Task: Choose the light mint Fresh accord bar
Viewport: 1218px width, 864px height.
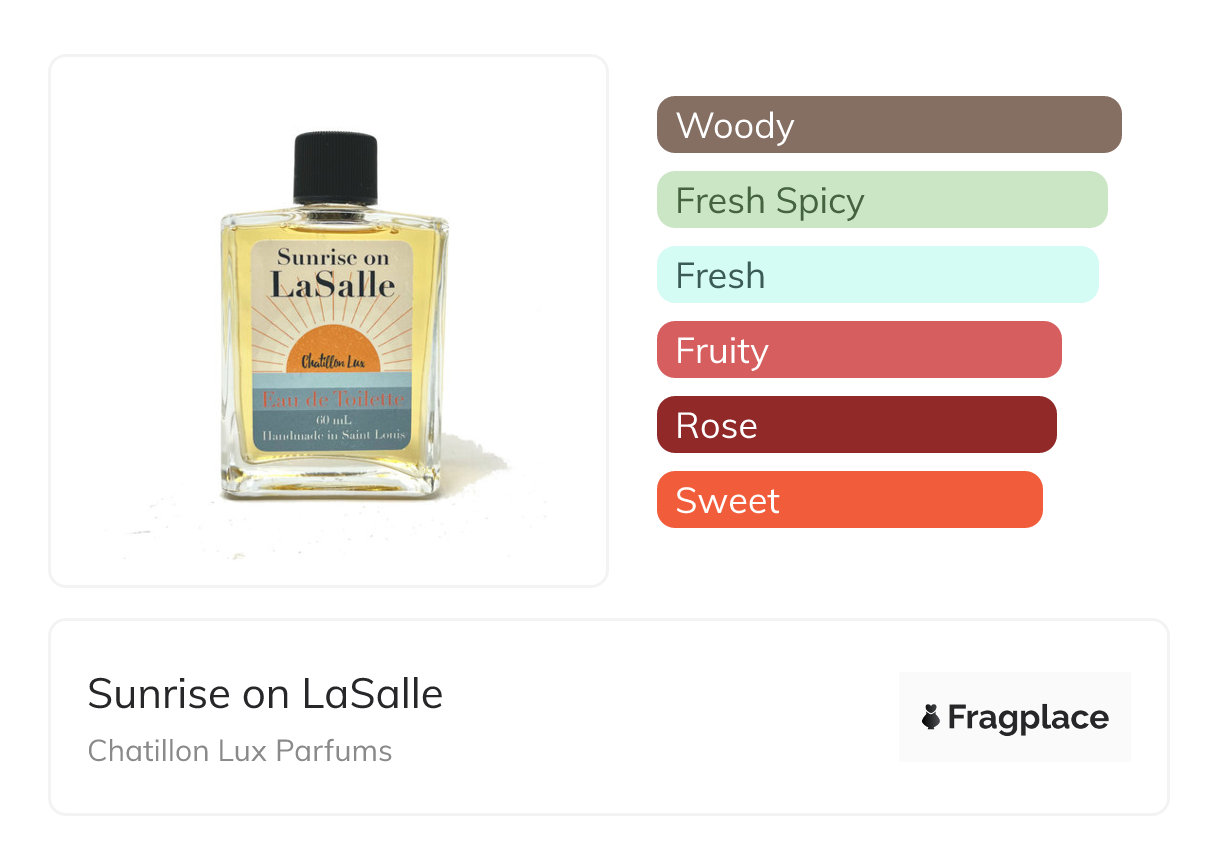Action: point(877,275)
